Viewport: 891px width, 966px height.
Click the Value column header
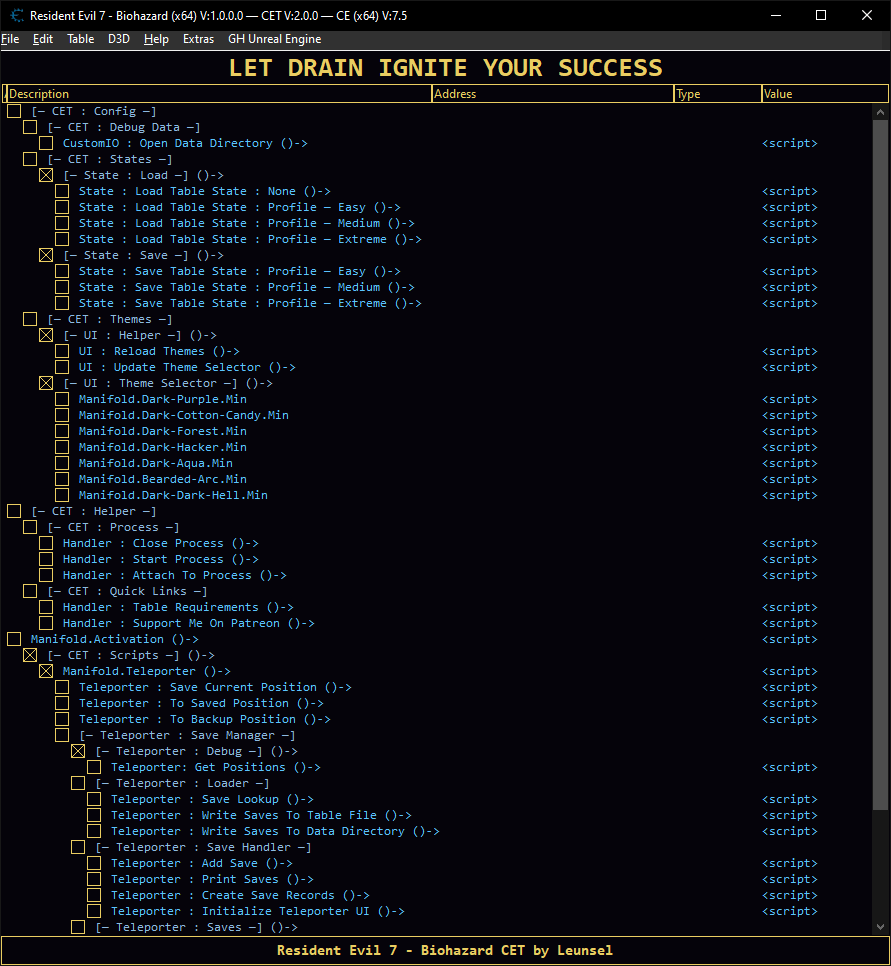[x=825, y=94]
